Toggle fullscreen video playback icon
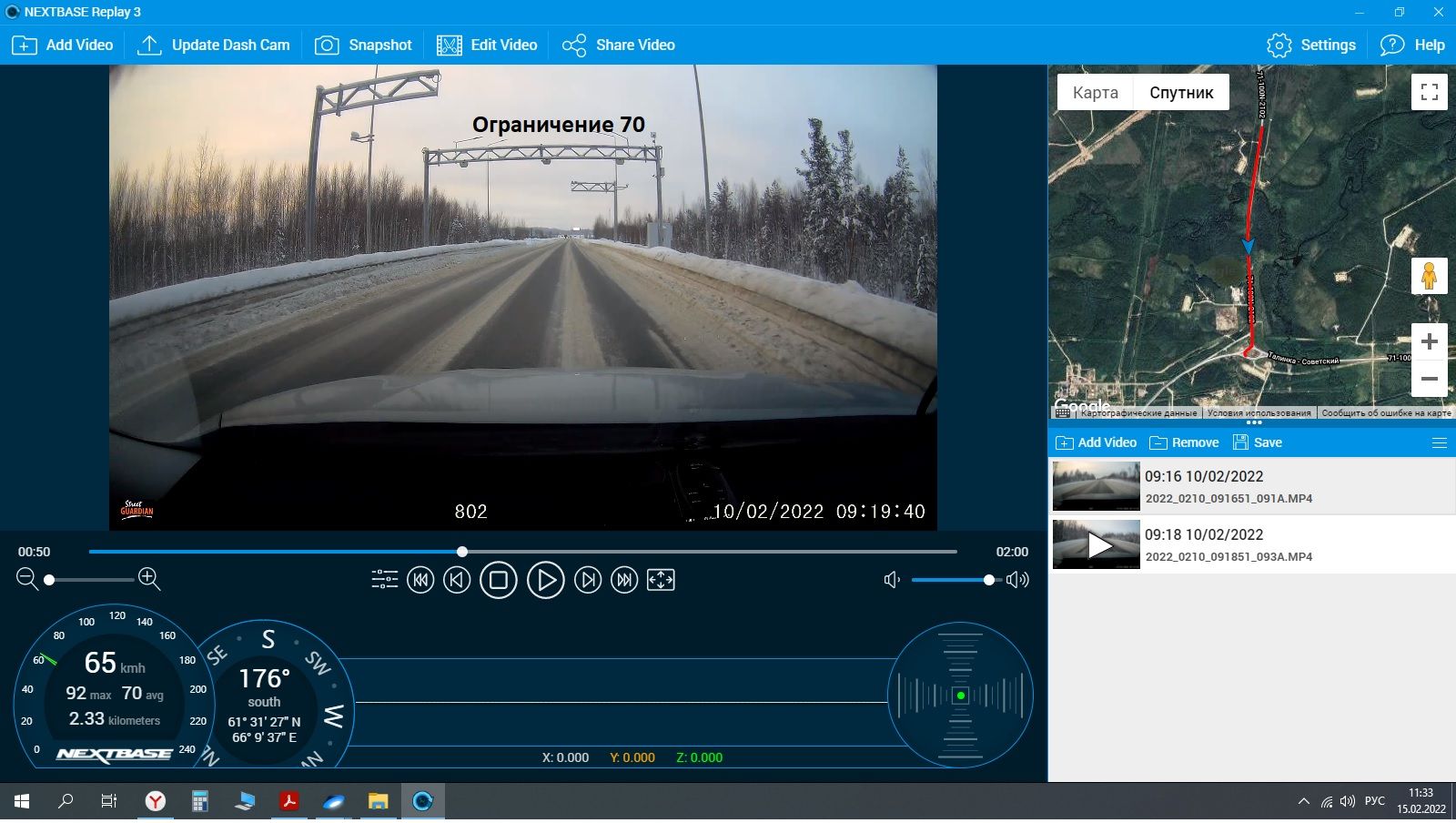Viewport: 1456px width, 823px height. tap(661, 580)
